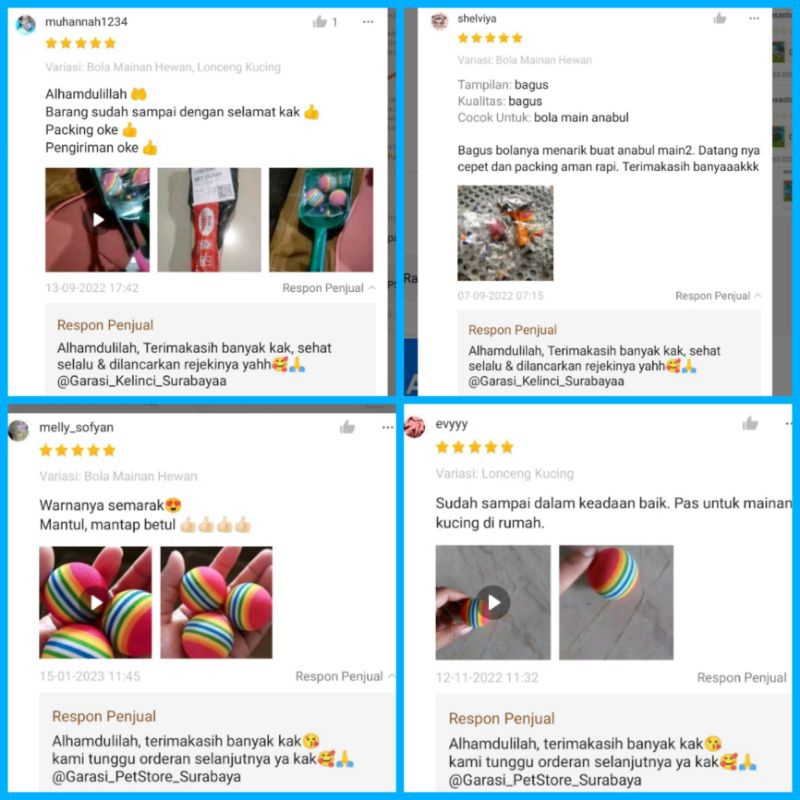Open more options on muhannah1234's review

pyautogui.click(x=368, y=22)
